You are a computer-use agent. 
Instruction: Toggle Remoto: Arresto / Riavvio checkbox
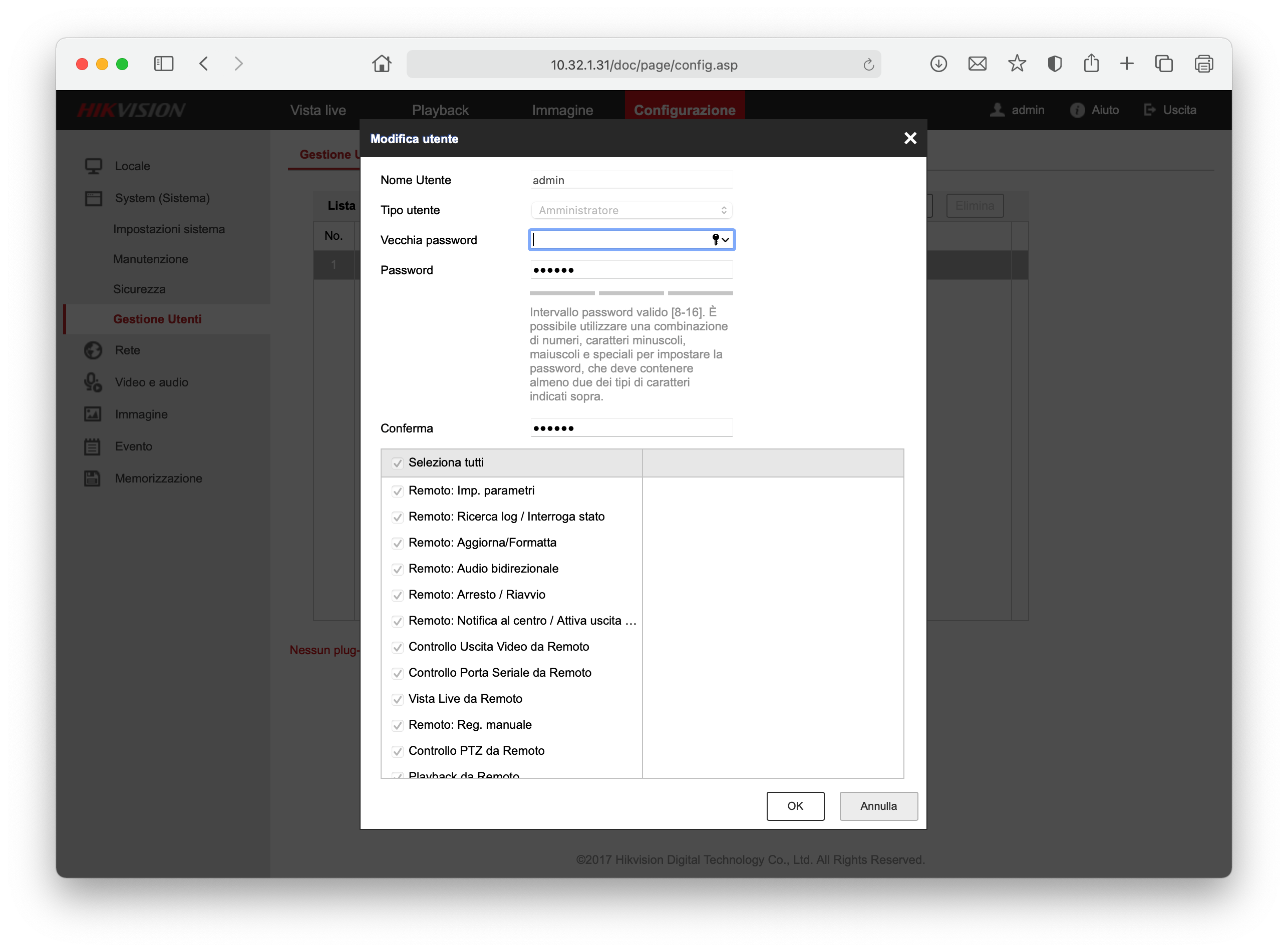click(397, 595)
